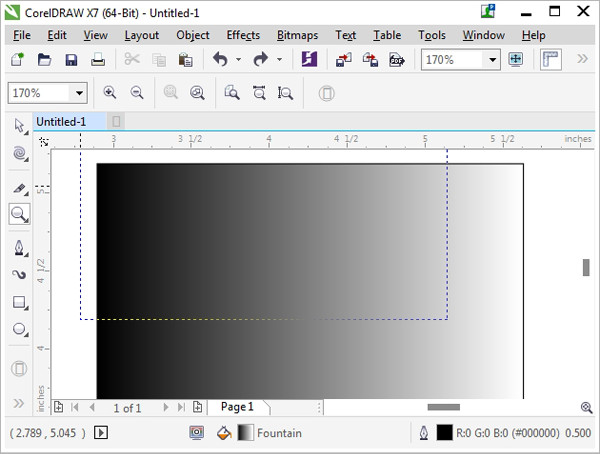Click the outline pen icon in status bar

click(424, 433)
